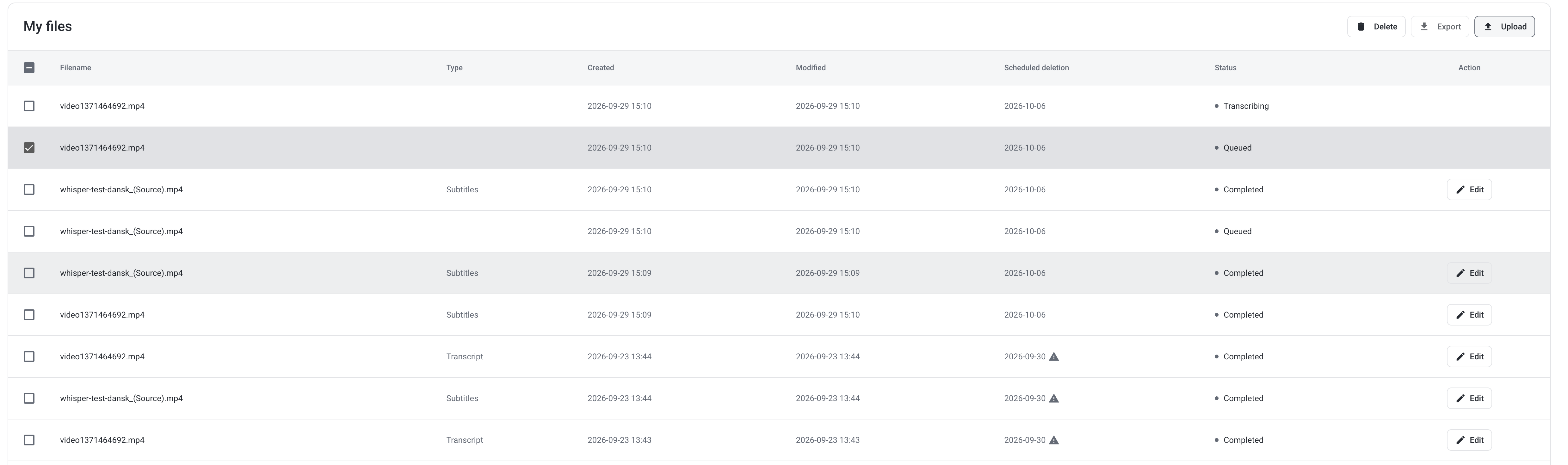Viewport: 1568px width, 465px height.
Task: Click Queued status of the video1371464692.mp4 row
Action: tap(1238, 148)
